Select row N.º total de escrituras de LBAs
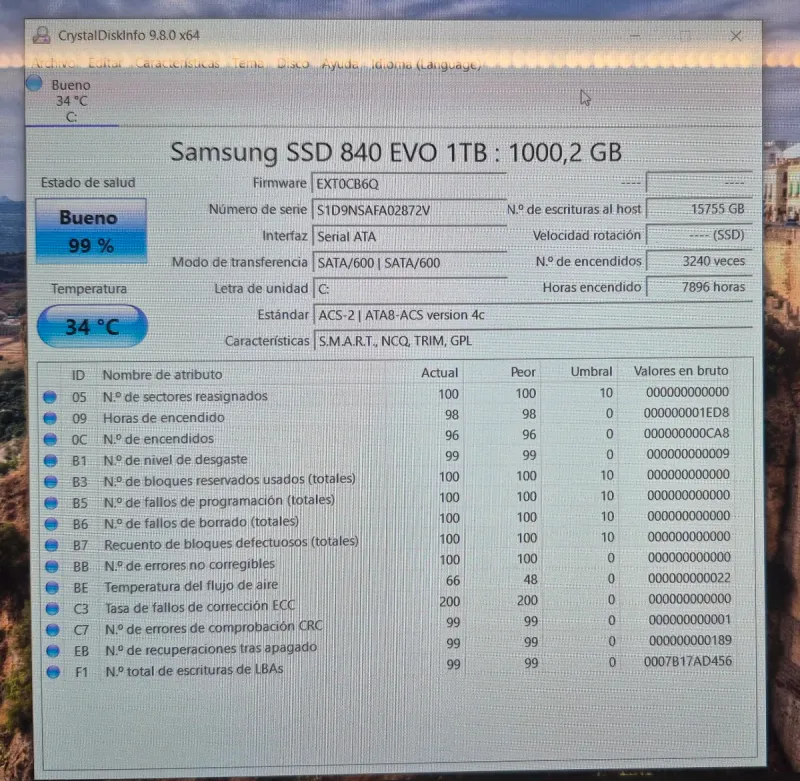Screen dimensions: 800x781 click(x=390, y=667)
